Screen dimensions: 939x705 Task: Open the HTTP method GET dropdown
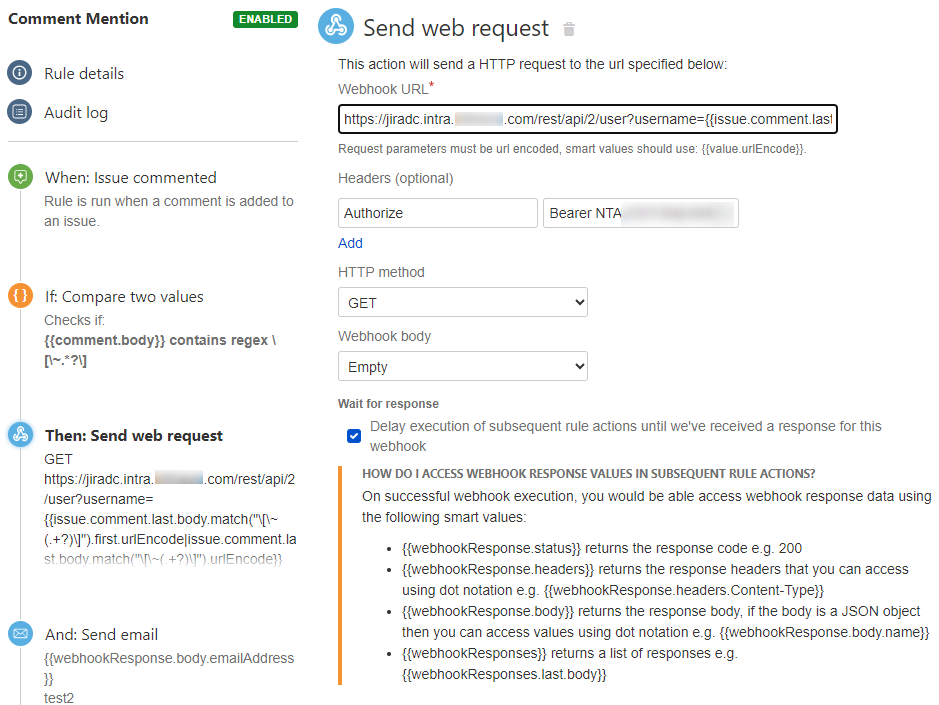(x=463, y=302)
